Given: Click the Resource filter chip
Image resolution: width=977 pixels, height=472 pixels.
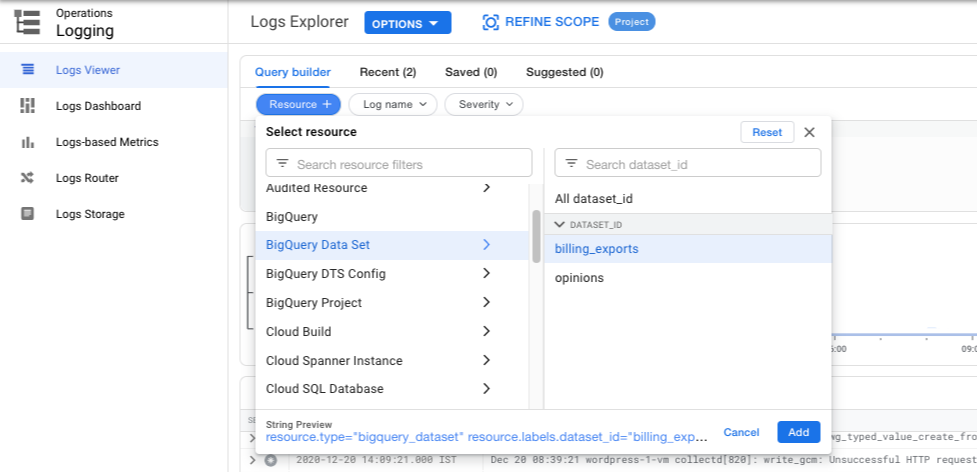Looking at the screenshot, I should click(298, 105).
